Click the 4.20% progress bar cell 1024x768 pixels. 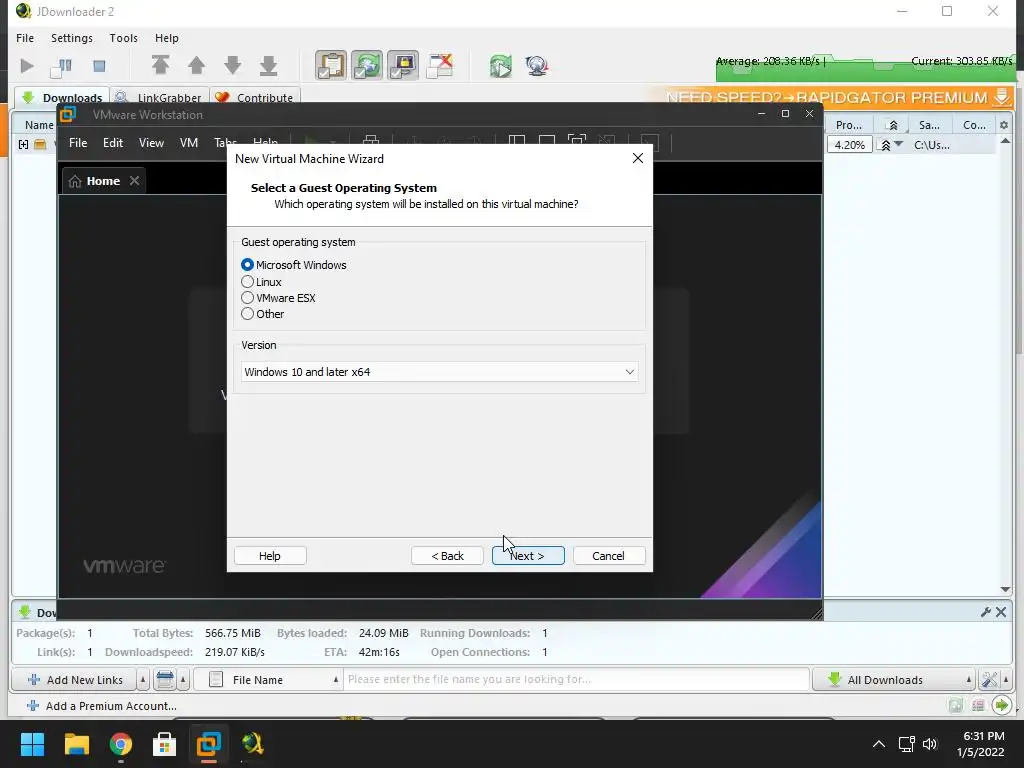coord(850,144)
